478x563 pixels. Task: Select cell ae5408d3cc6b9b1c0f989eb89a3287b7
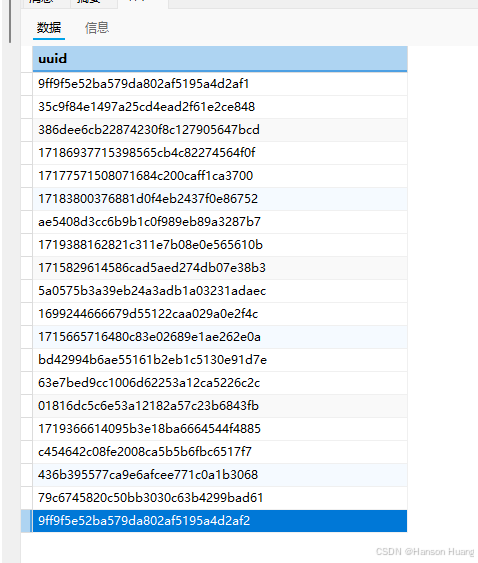point(220,222)
